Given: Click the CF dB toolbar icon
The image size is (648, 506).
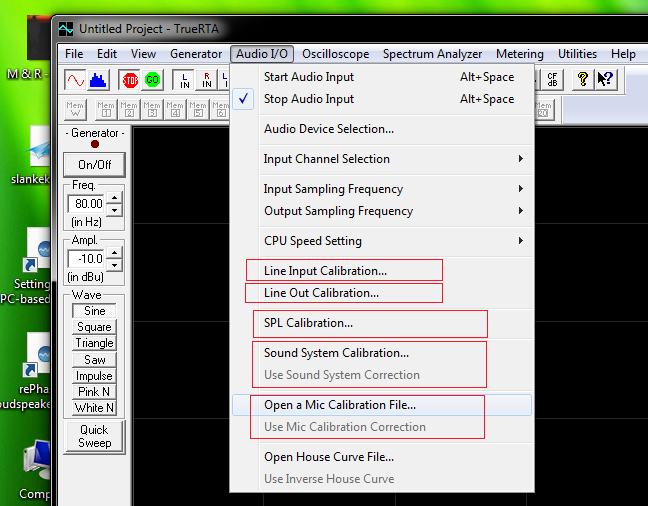Looking at the screenshot, I should tap(552, 80).
